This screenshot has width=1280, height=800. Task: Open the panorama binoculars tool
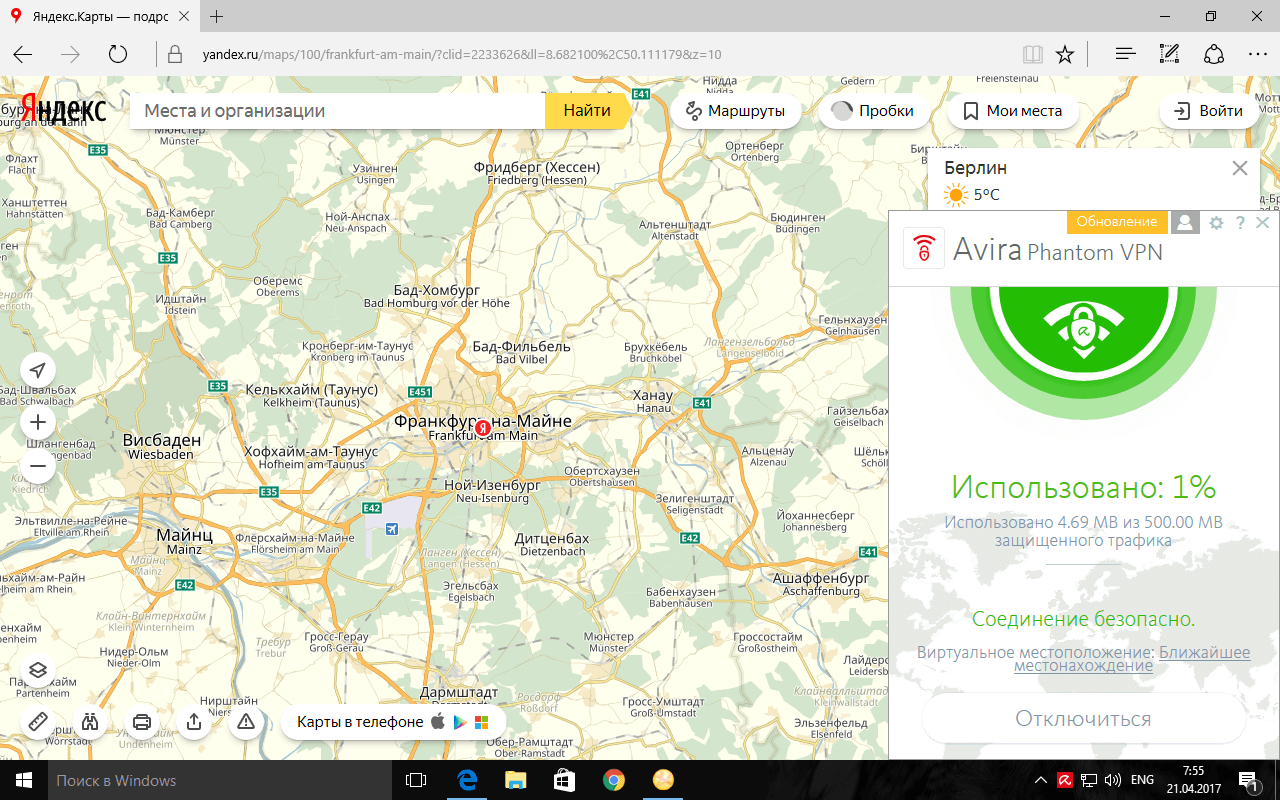click(x=90, y=722)
